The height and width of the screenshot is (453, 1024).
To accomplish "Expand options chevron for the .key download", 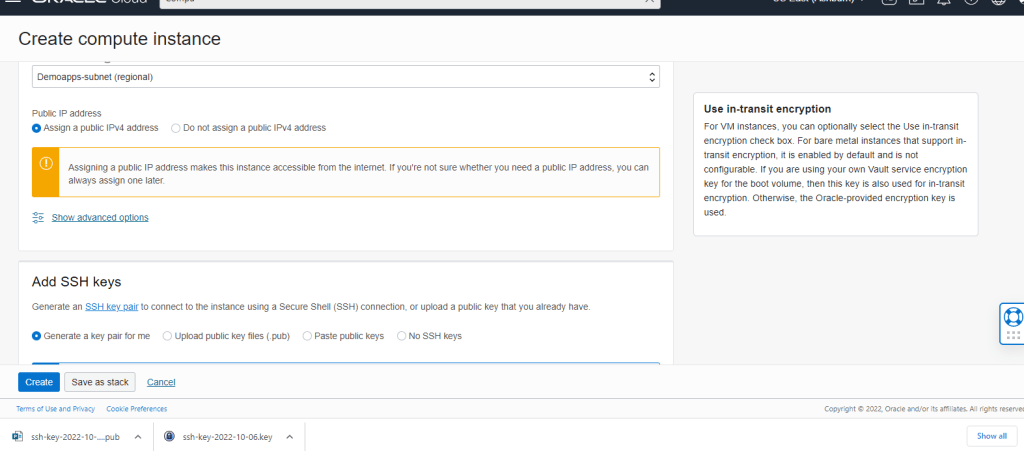I will 289,436.
